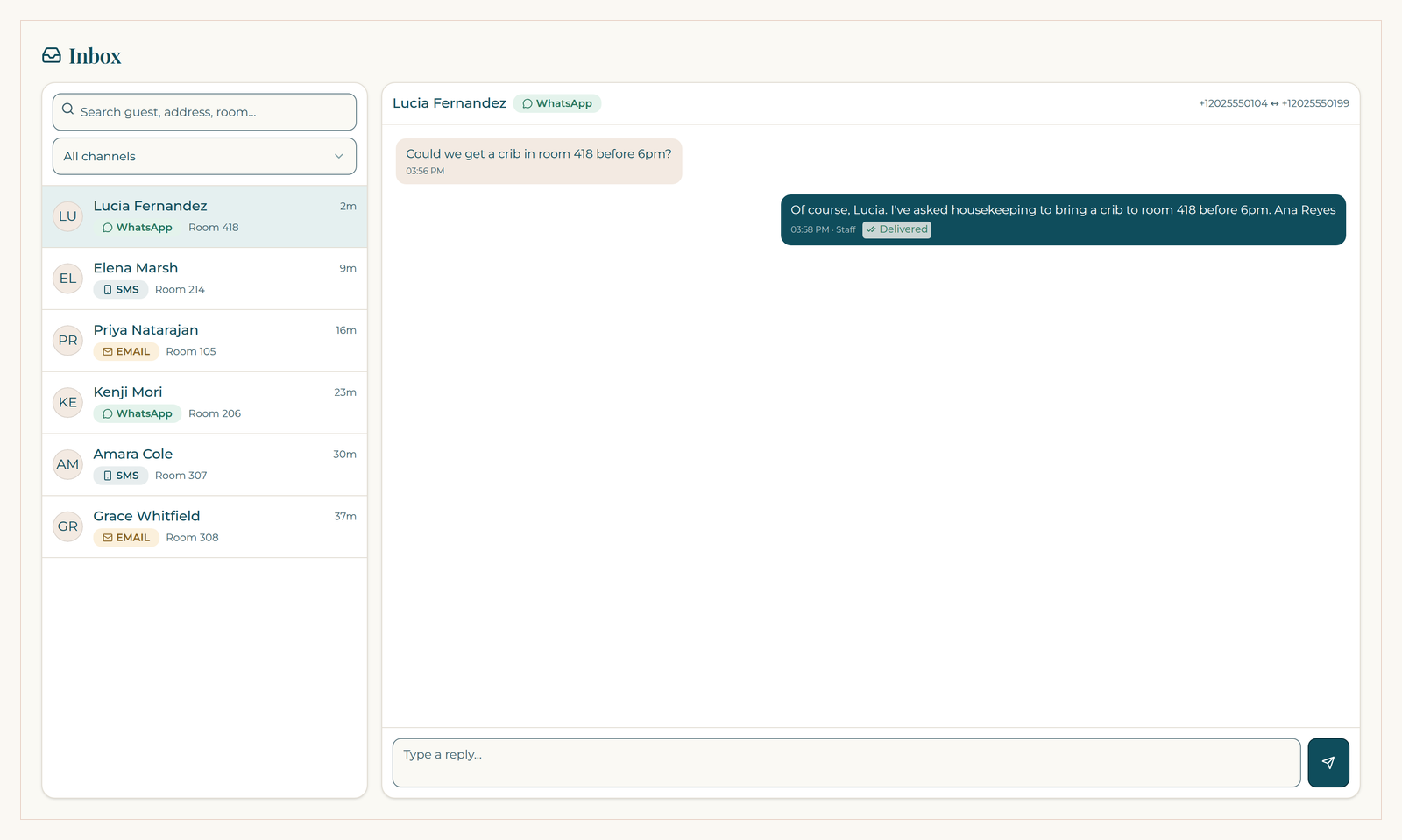Click Room 418 label on Lucia's row
The width and height of the screenshot is (1402, 840).
pyautogui.click(x=214, y=228)
